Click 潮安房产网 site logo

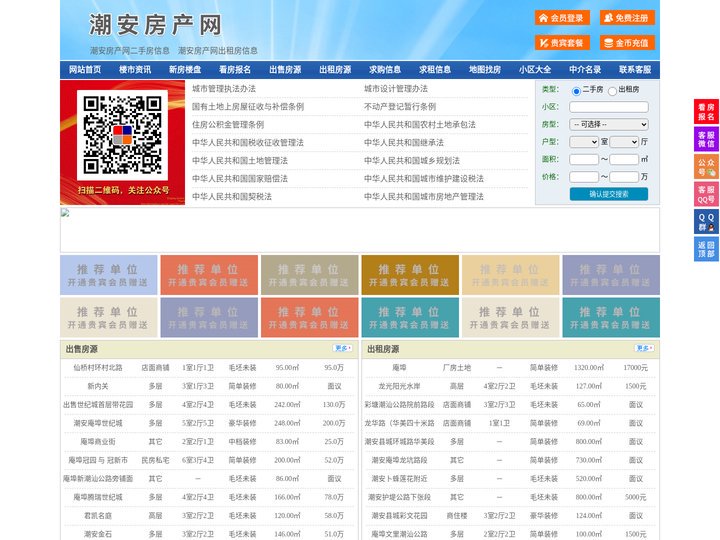pyautogui.click(x=155, y=25)
